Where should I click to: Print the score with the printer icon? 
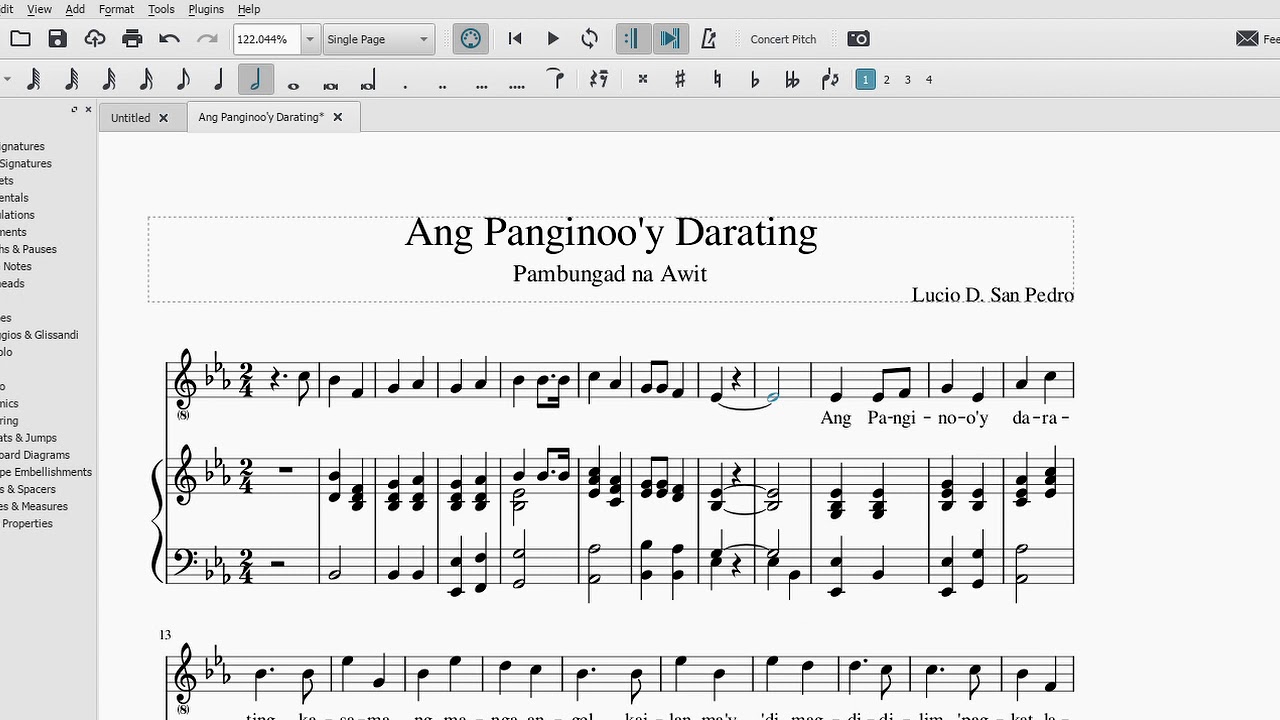click(132, 39)
